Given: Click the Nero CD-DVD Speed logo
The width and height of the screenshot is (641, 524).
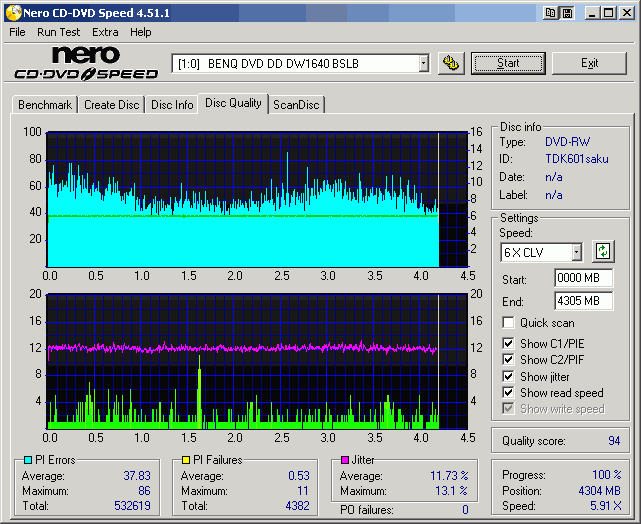Looking at the screenshot, I should point(86,63).
